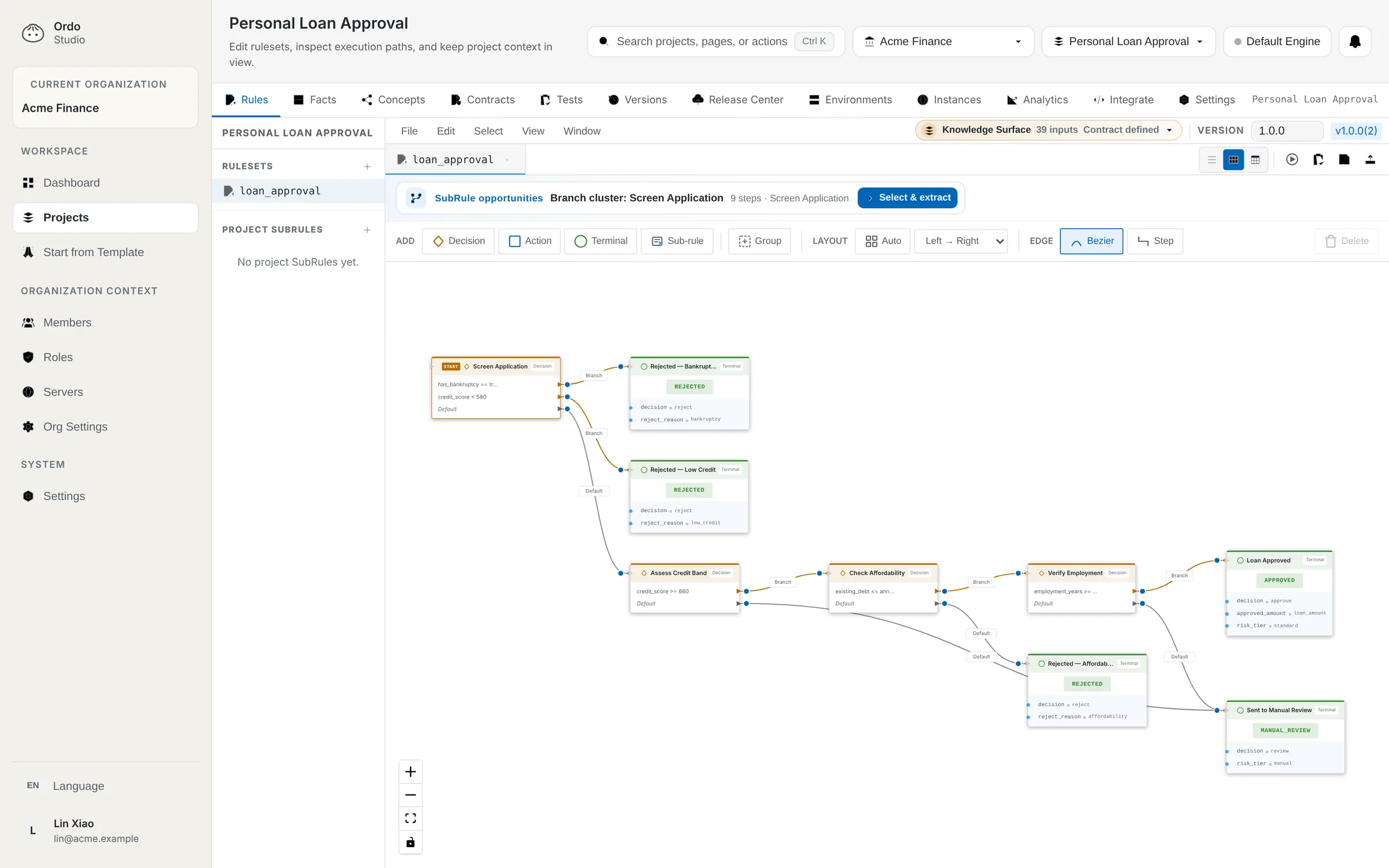Open the File menu
The height and width of the screenshot is (868, 1389).
click(409, 131)
